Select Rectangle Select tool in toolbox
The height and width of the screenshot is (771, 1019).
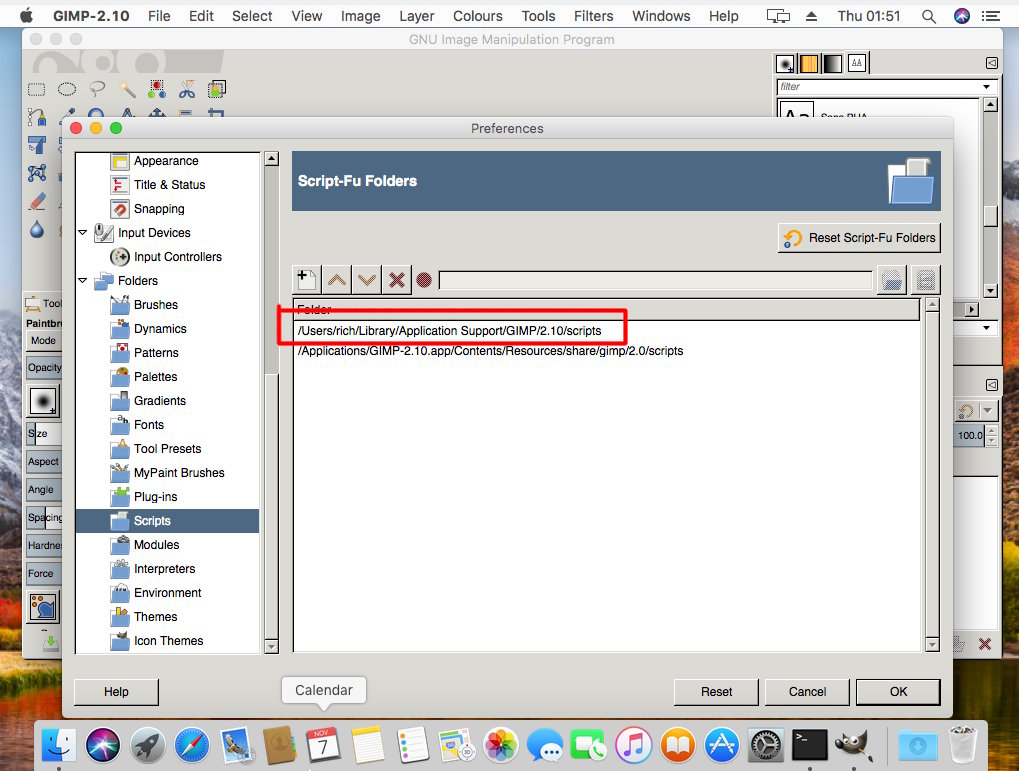(x=36, y=89)
